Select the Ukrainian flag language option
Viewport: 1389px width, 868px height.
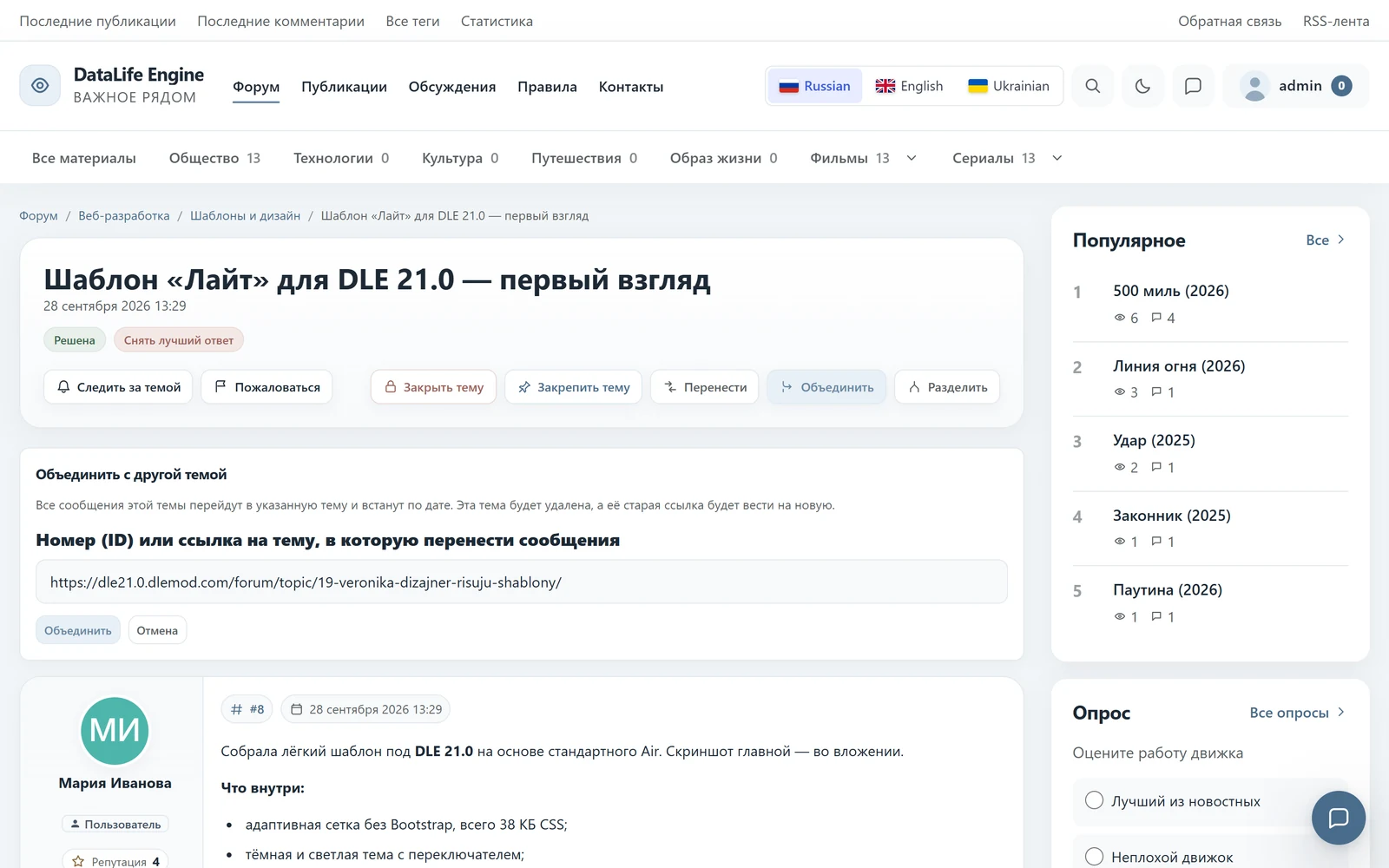tap(1009, 86)
